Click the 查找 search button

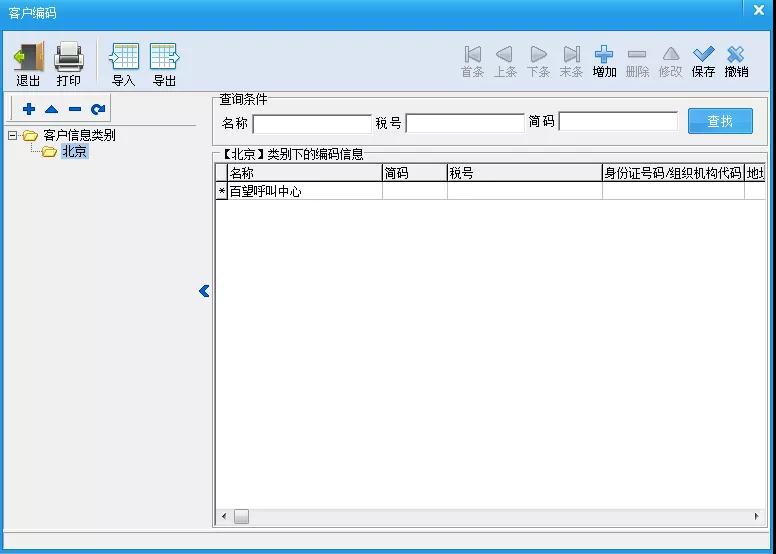pyautogui.click(x=720, y=121)
